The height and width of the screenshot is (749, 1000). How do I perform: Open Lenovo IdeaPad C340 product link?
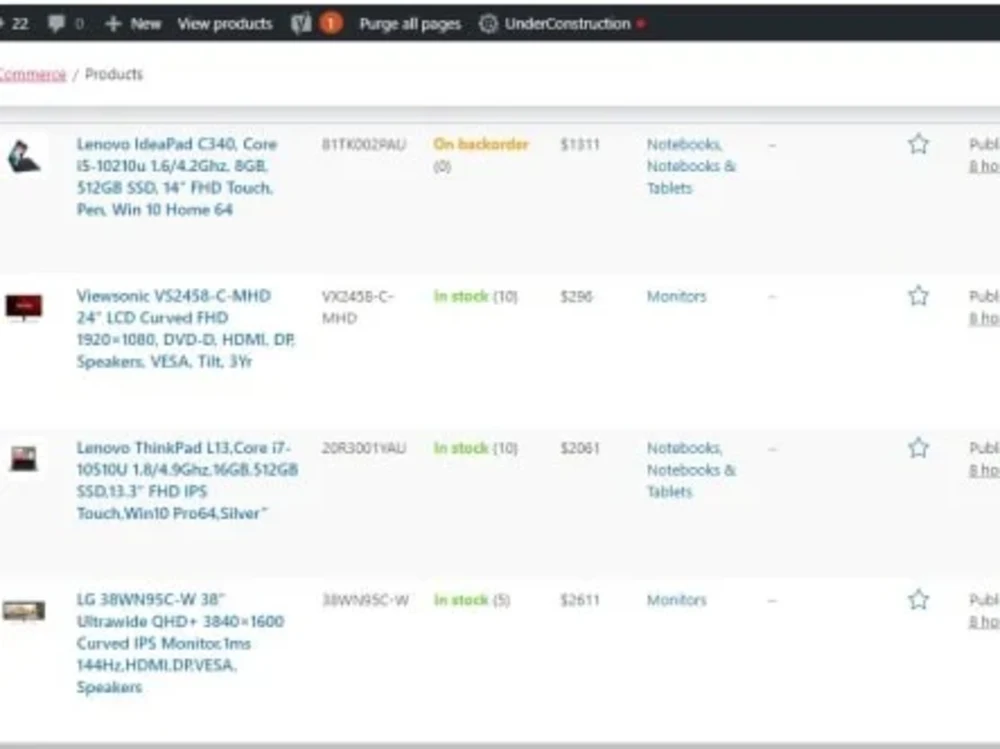tap(177, 177)
